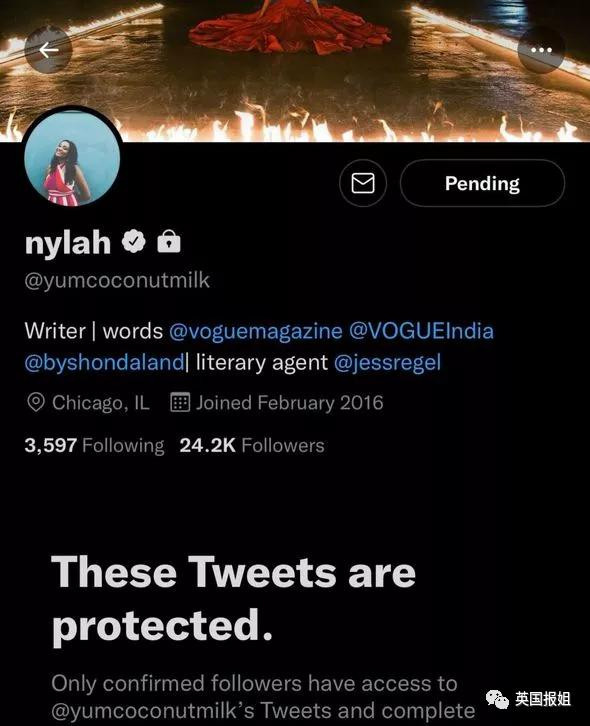The height and width of the screenshot is (726, 590).
Task: Open the @byshondaland mention link
Action: pos(105,362)
